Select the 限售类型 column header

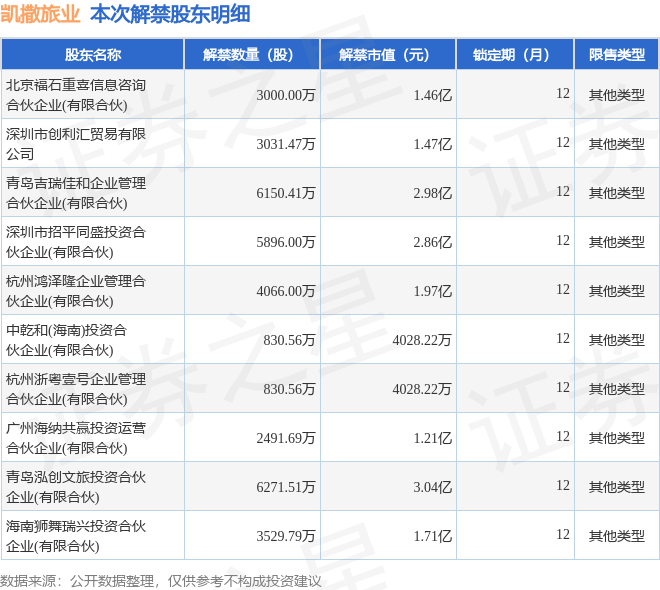coord(617,55)
